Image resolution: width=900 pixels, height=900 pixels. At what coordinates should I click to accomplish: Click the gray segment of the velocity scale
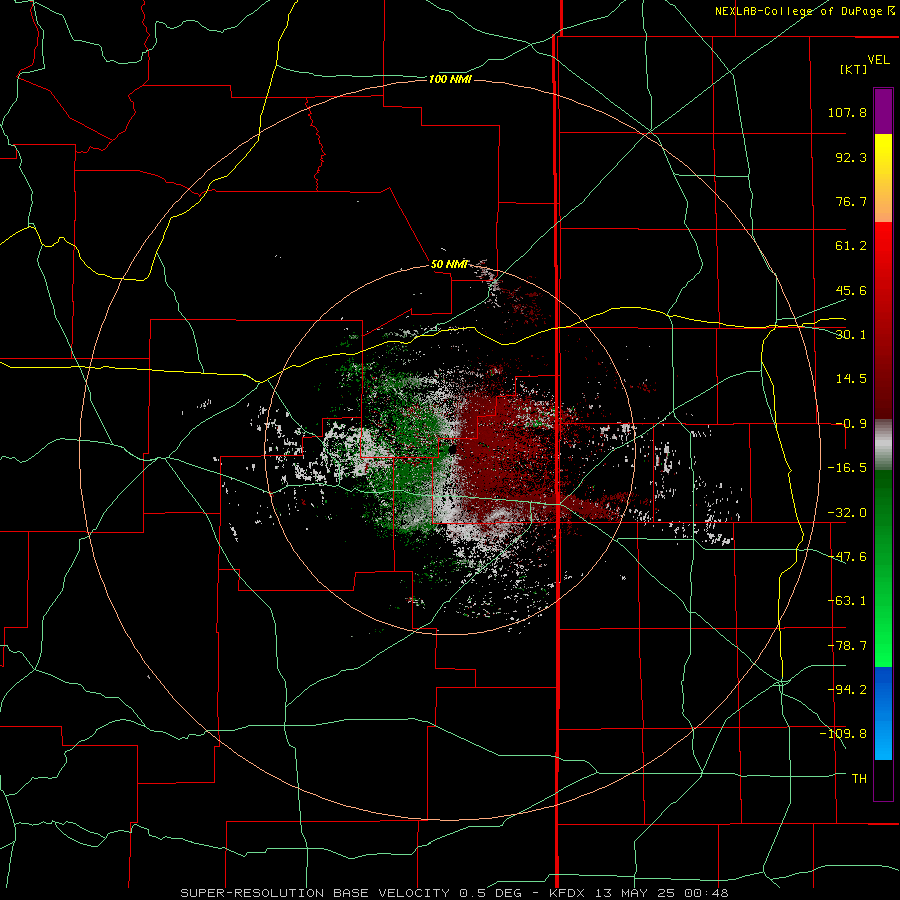click(x=883, y=444)
